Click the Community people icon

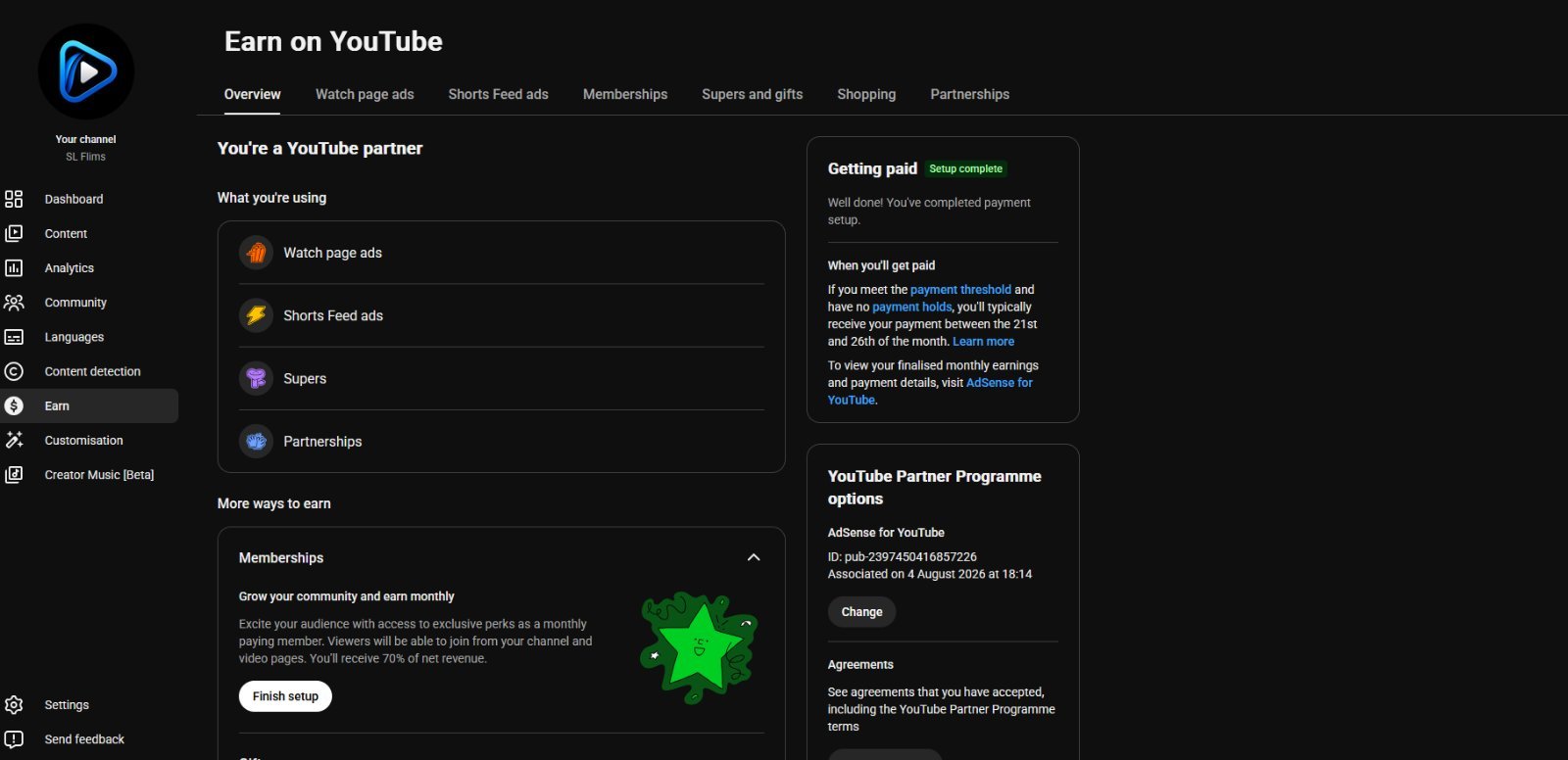[x=14, y=303]
